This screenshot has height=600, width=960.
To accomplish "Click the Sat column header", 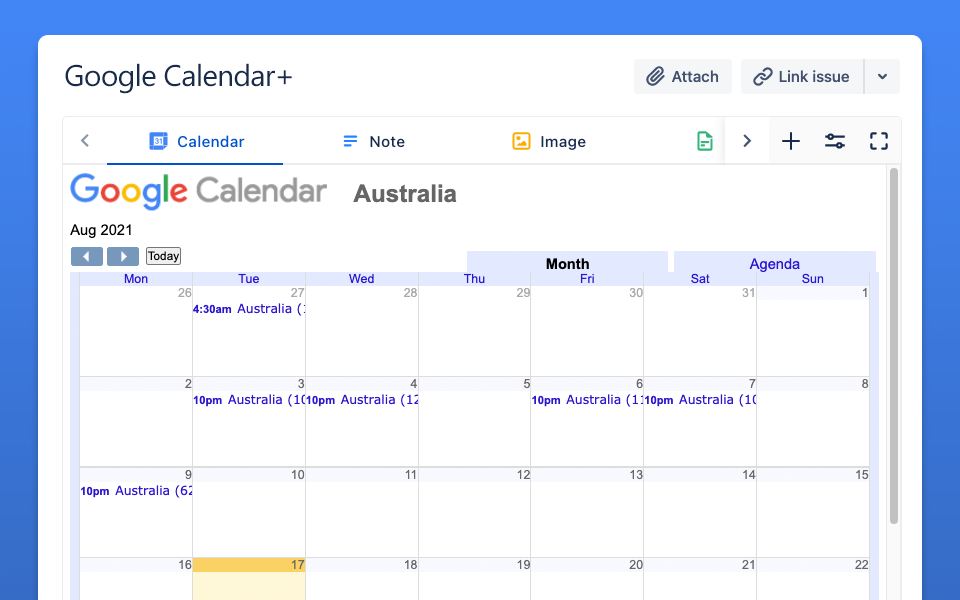I will [x=700, y=279].
